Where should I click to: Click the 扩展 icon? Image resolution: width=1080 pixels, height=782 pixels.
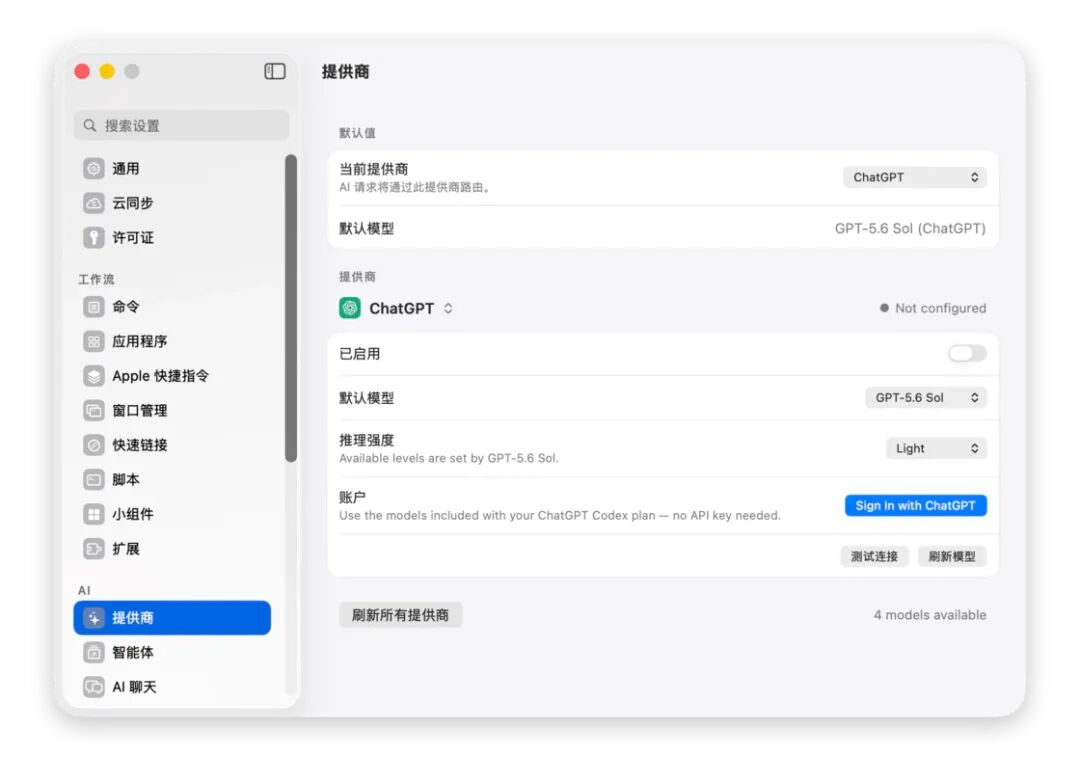[94, 548]
